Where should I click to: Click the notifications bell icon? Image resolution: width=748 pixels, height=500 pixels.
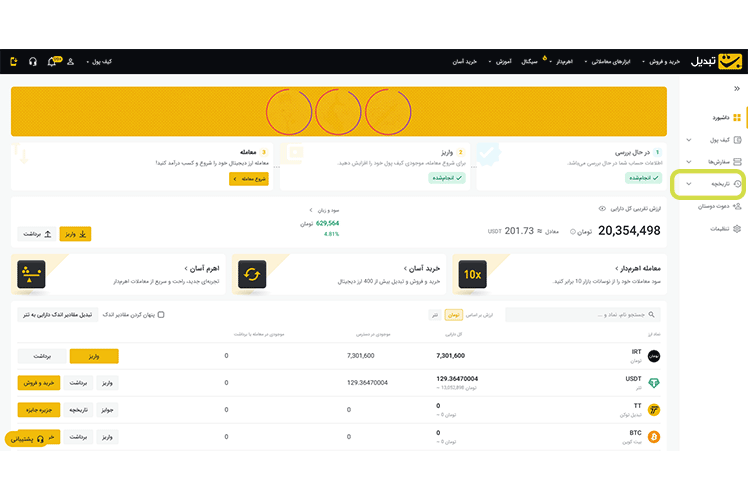pos(52,62)
